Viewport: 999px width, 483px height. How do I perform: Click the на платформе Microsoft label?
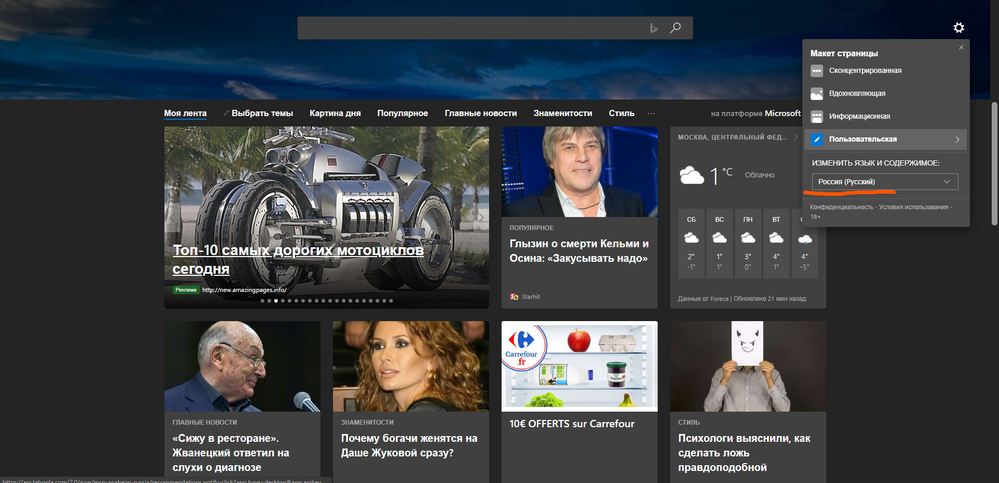click(x=756, y=113)
